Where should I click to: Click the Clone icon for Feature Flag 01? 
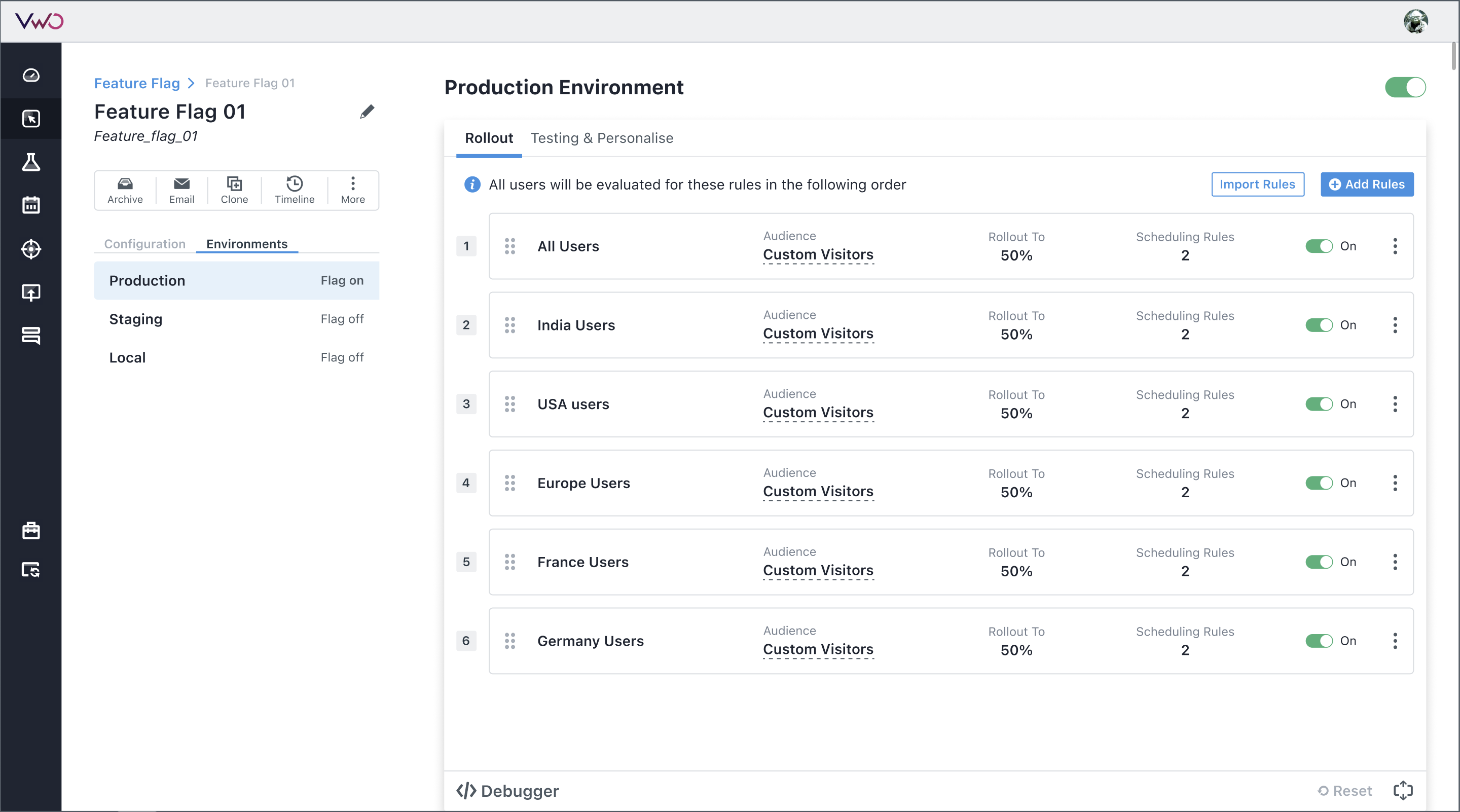click(233, 189)
